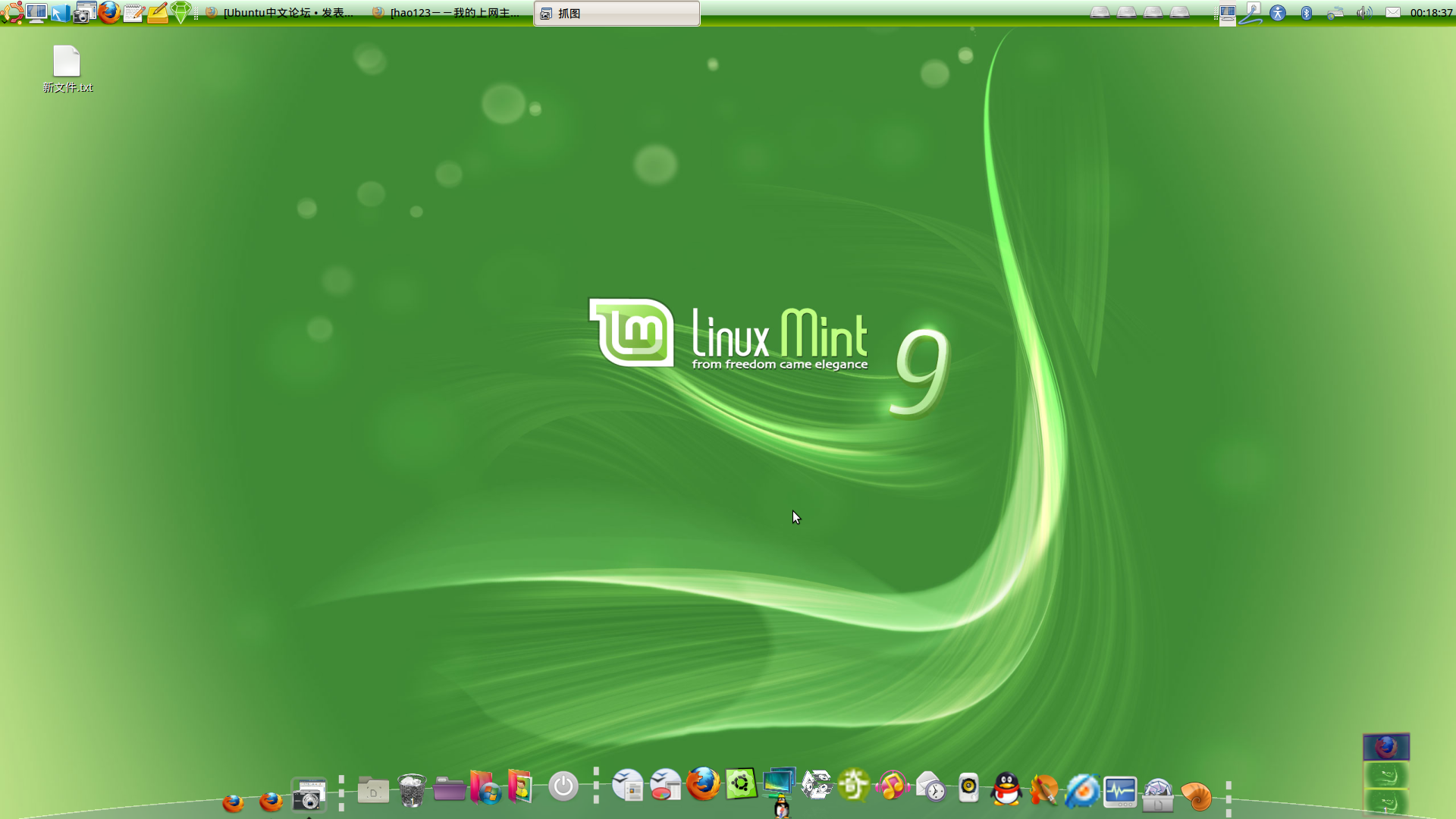Viewport: 1456px width, 819px height.
Task: Open the dual monitors icon in dock
Action: 779,782
